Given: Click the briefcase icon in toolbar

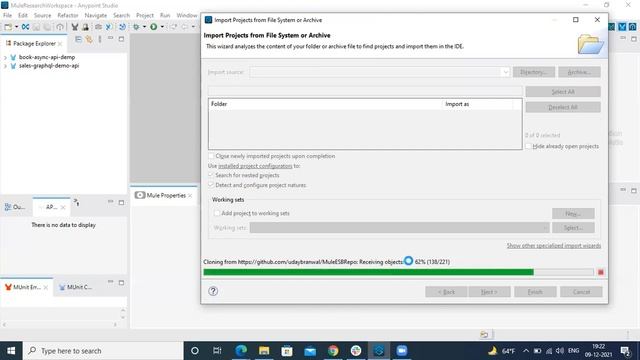Looking at the screenshot, I should point(98,27).
